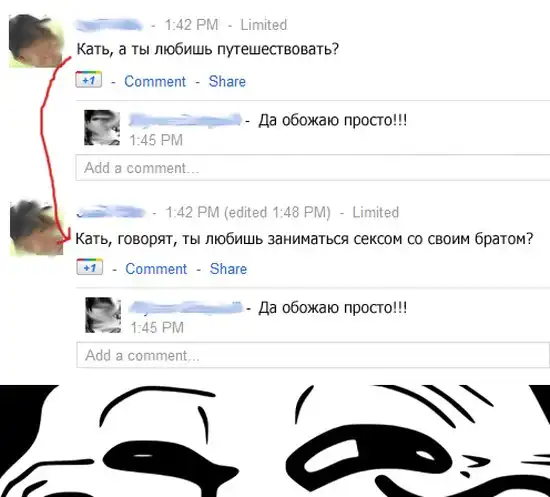The width and height of the screenshot is (550, 497).
Task: Click the blurred commenter name in the second reply
Action: (186, 308)
